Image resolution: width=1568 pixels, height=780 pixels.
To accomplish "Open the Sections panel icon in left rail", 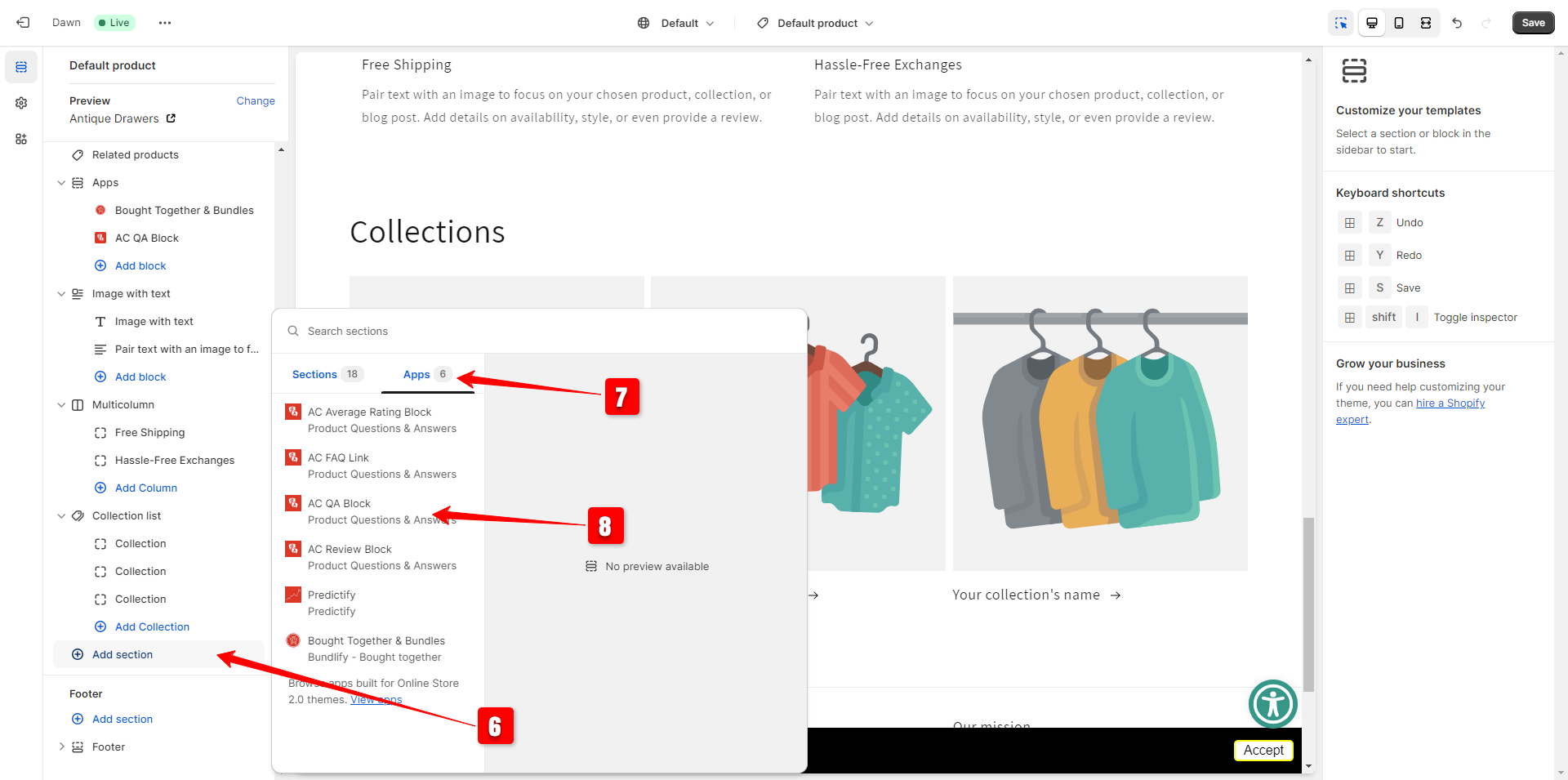I will (21, 67).
